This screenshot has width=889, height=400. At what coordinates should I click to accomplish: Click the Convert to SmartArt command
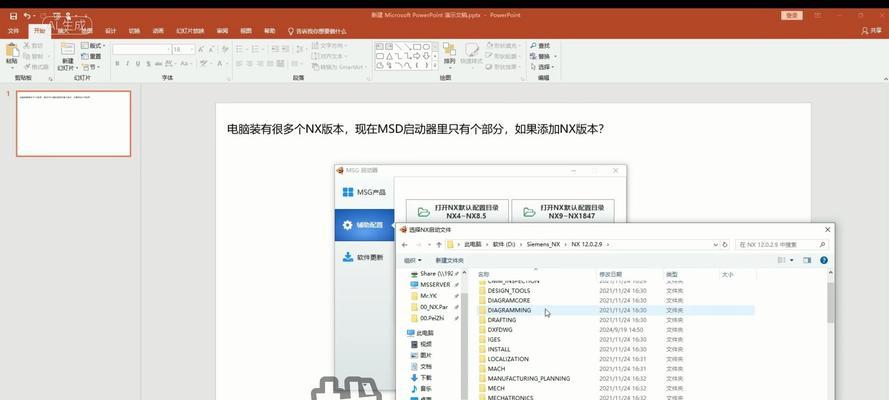340,67
